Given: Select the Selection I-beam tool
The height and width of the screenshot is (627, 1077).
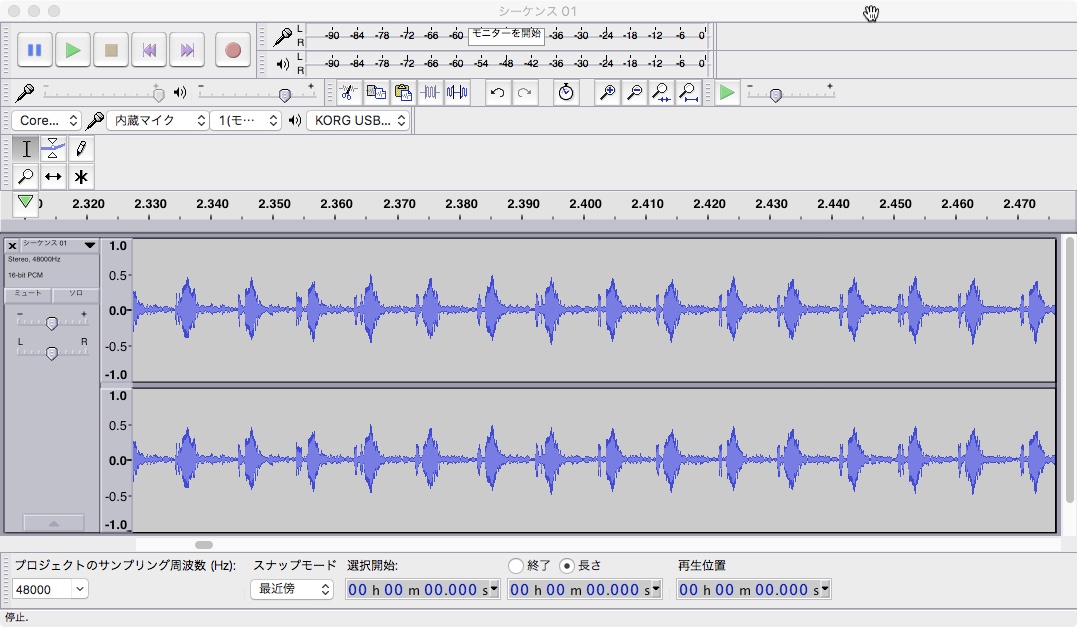Looking at the screenshot, I should click(x=26, y=148).
